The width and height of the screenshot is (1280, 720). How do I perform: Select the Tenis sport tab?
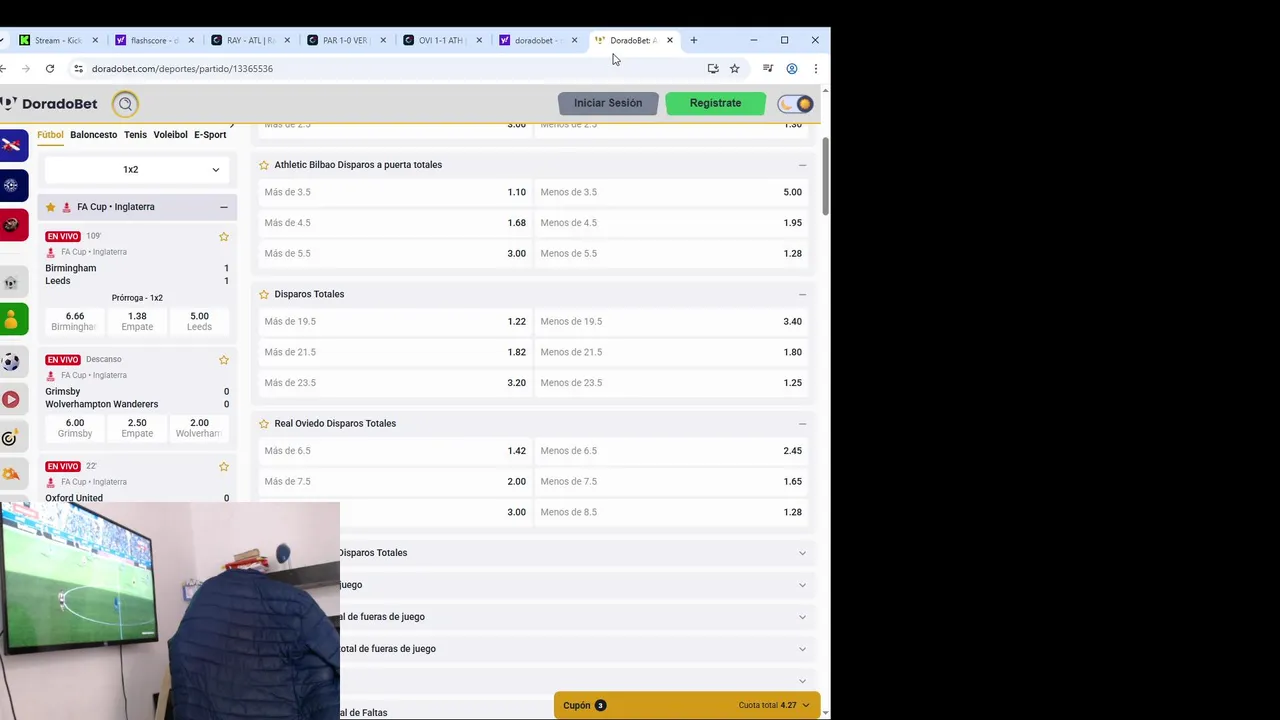coord(135,135)
